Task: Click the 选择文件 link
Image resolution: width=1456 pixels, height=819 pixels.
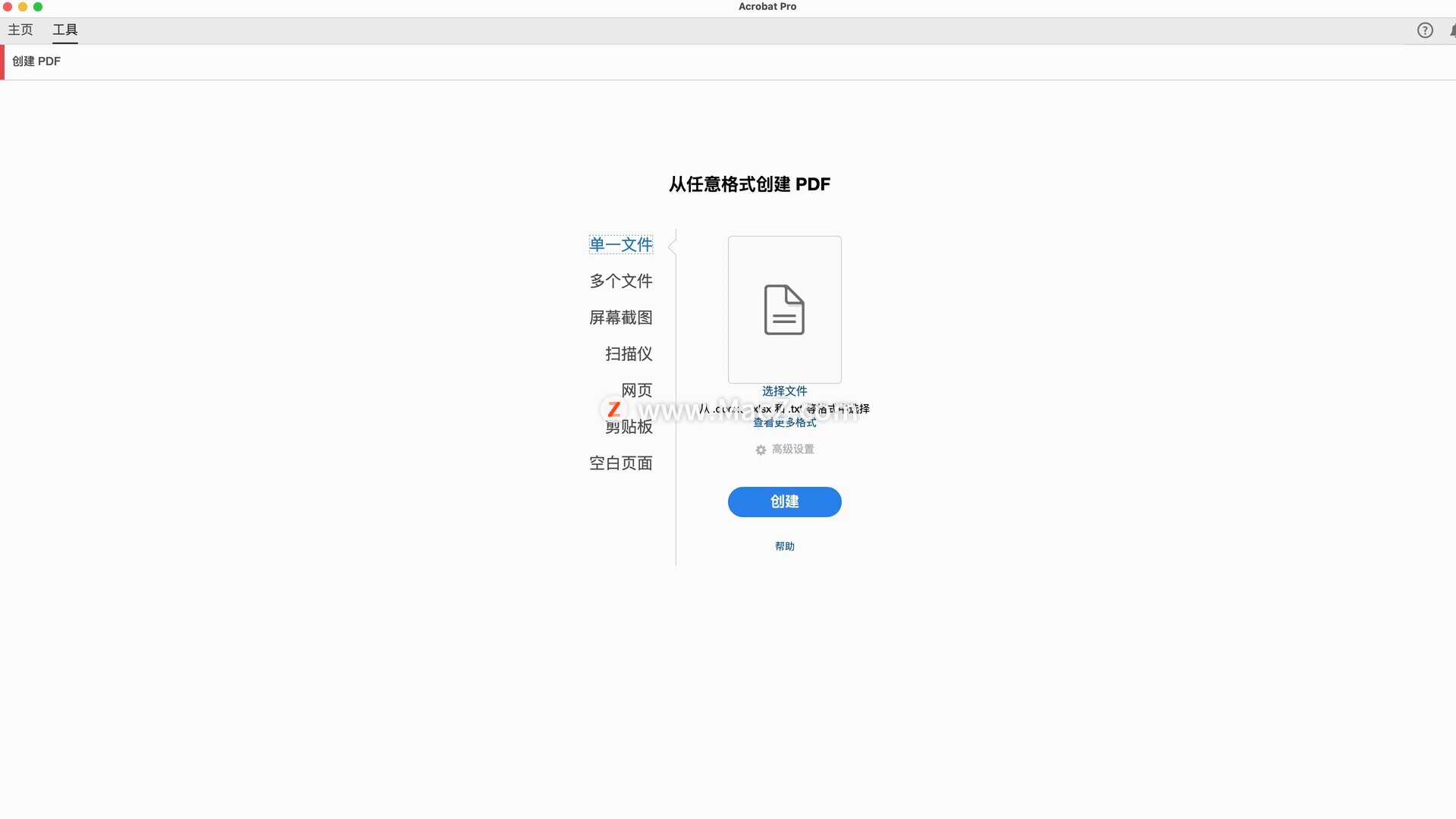Action: click(785, 391)
